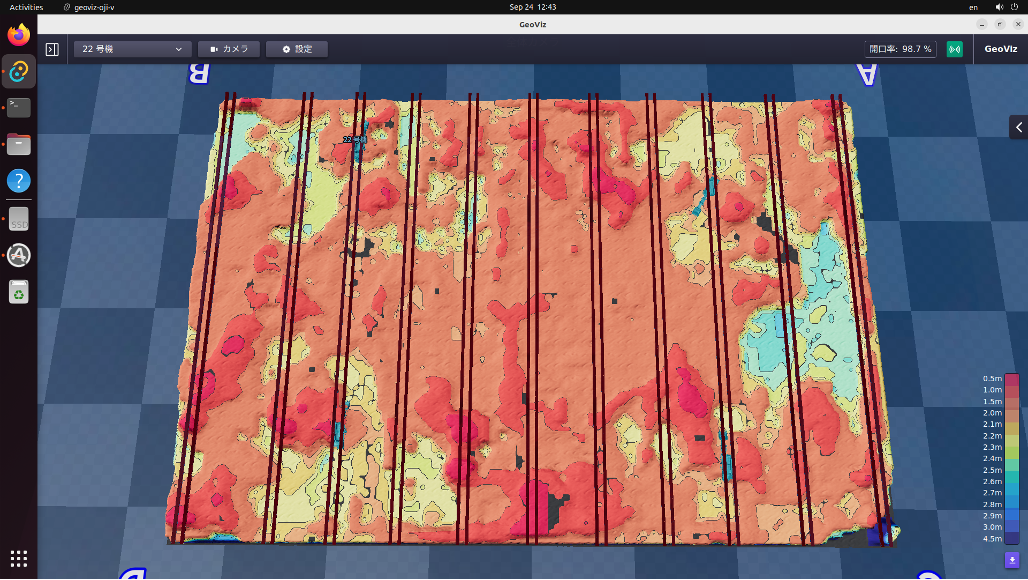Open the system status menu in top bar
The width and height of the screenshot is (1028, 580).
coord(998,7)
